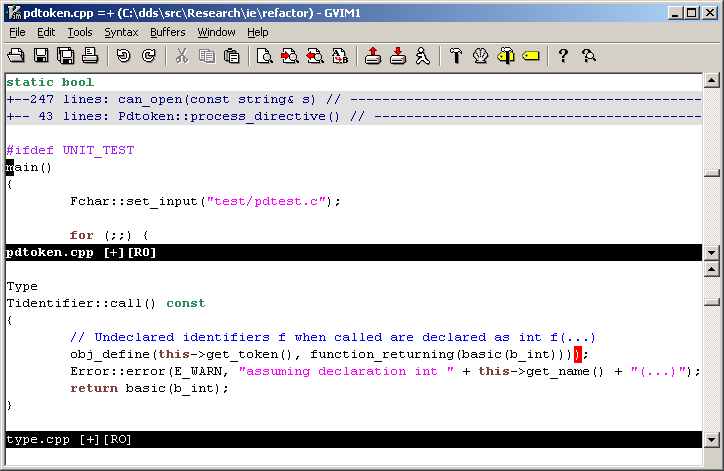Find next match using toolbar icon

tap(290, 56)
